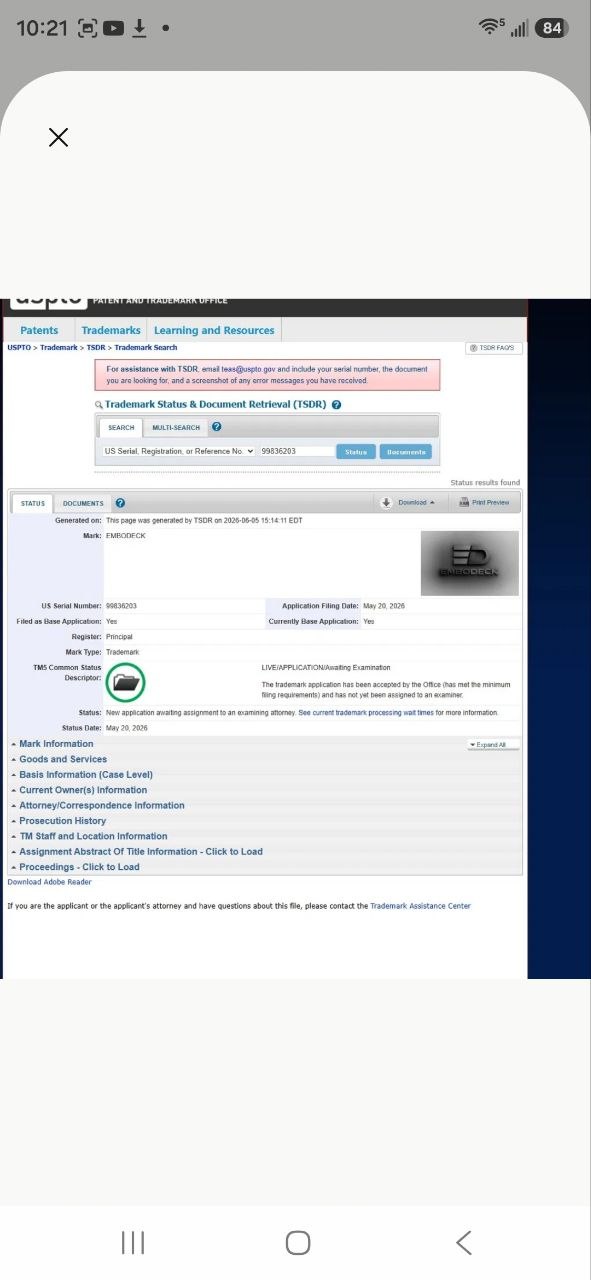The width and height of the screenshot is (591, 1280).
Task: Close the image viewer with the X
Action: (x=58, y=138)
